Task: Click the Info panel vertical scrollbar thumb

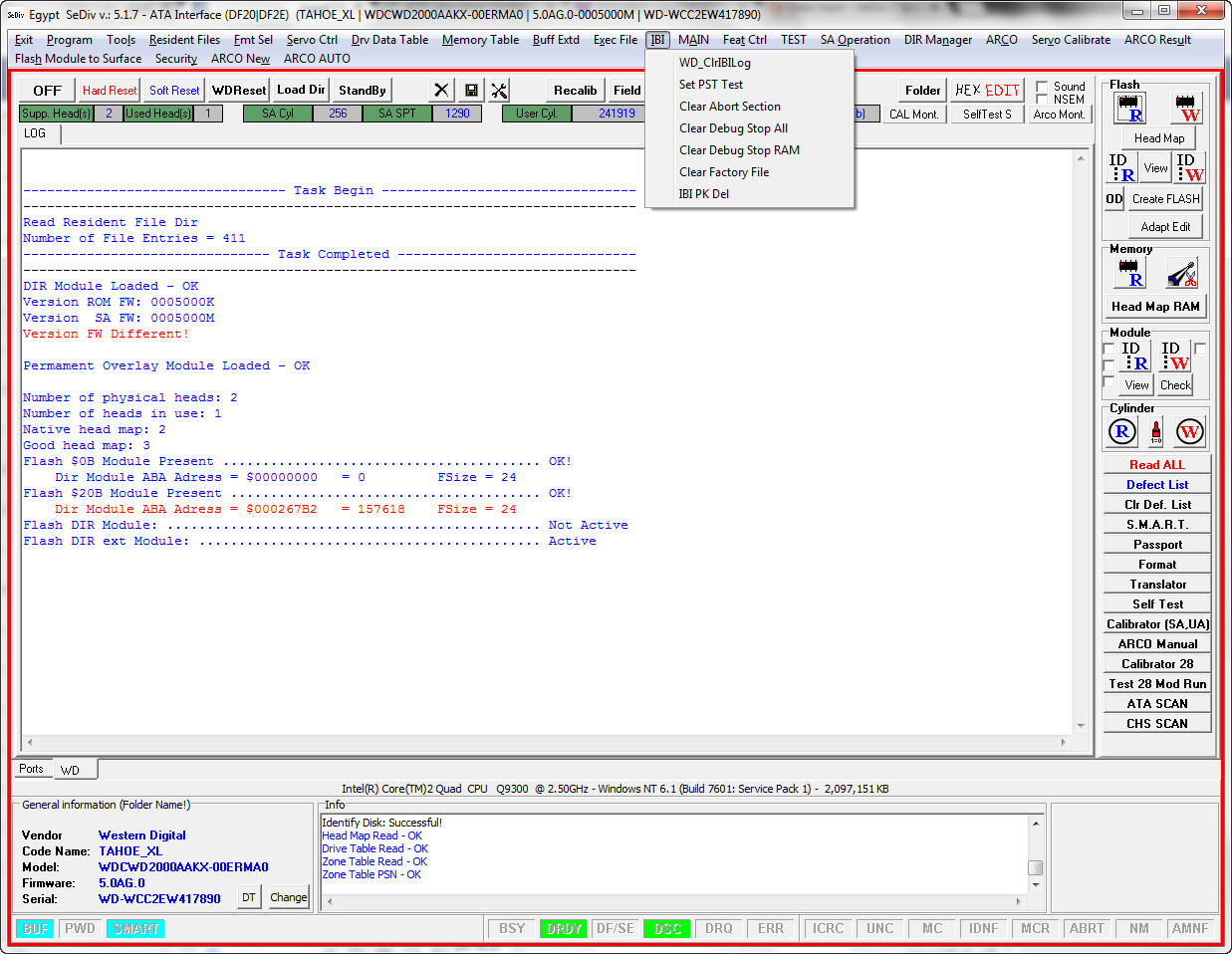Action: click(1036, 867)
